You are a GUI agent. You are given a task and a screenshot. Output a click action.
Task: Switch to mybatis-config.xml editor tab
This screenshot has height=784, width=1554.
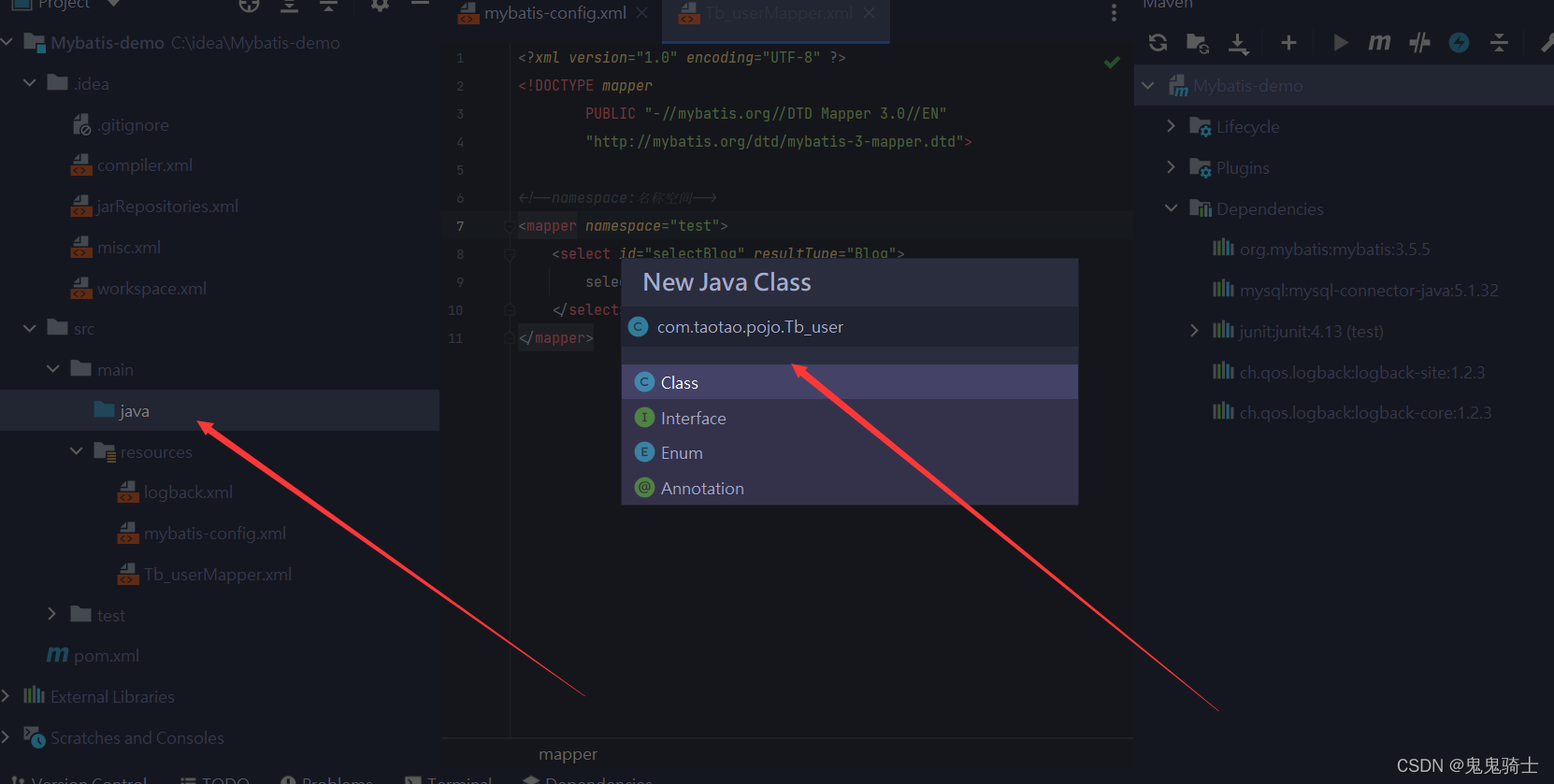coord(554,13)
